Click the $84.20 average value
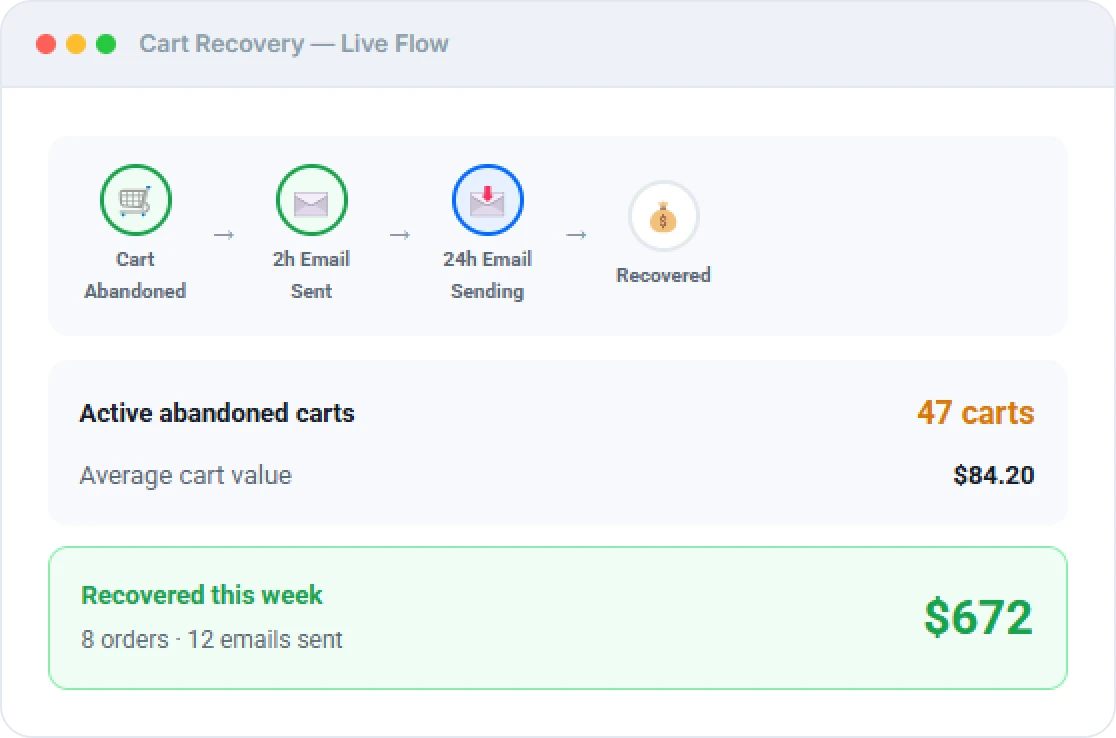Screen dimensions: 1116x738 click(x=994, y=475)
